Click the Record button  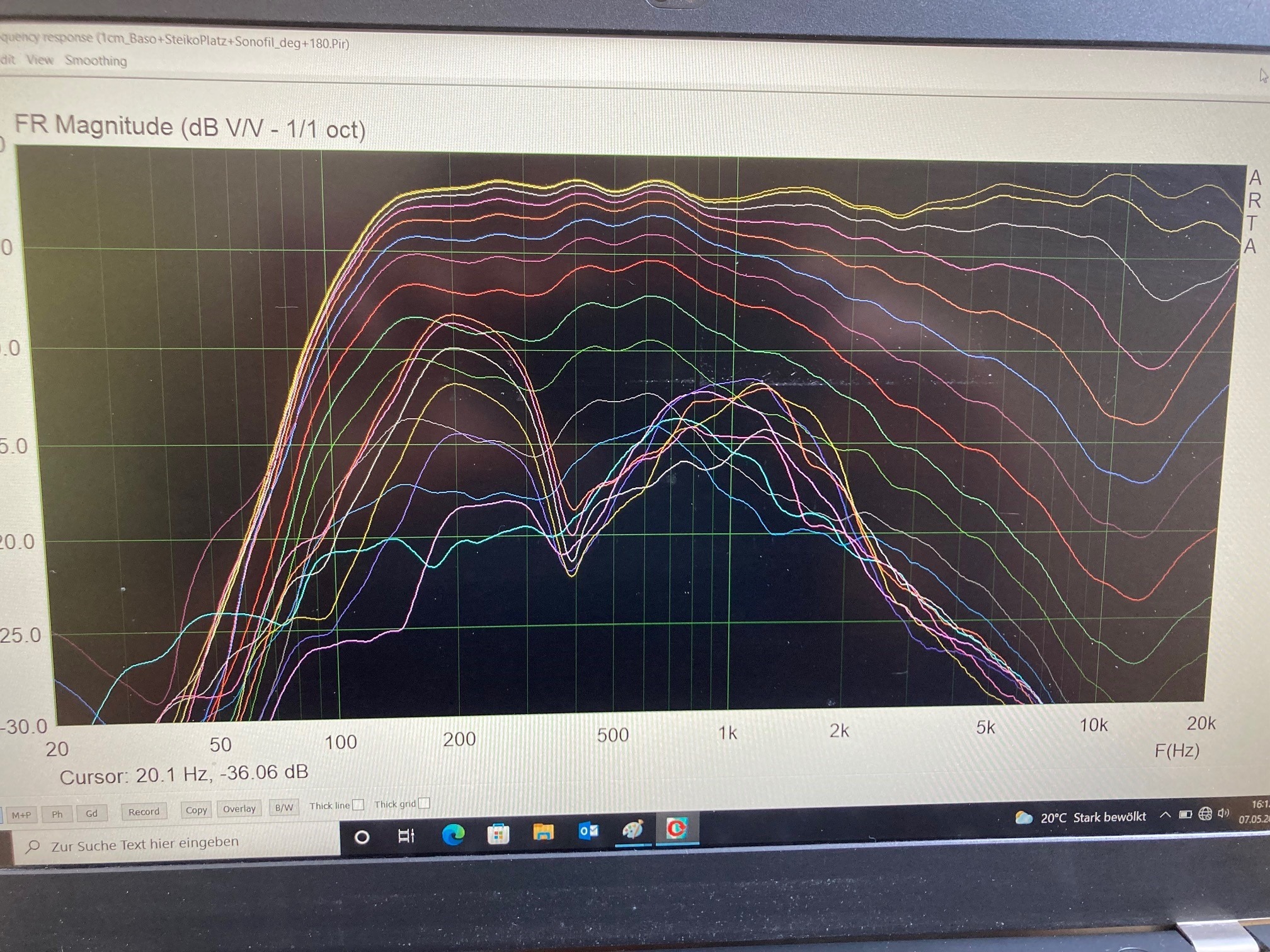coord(144,812)
